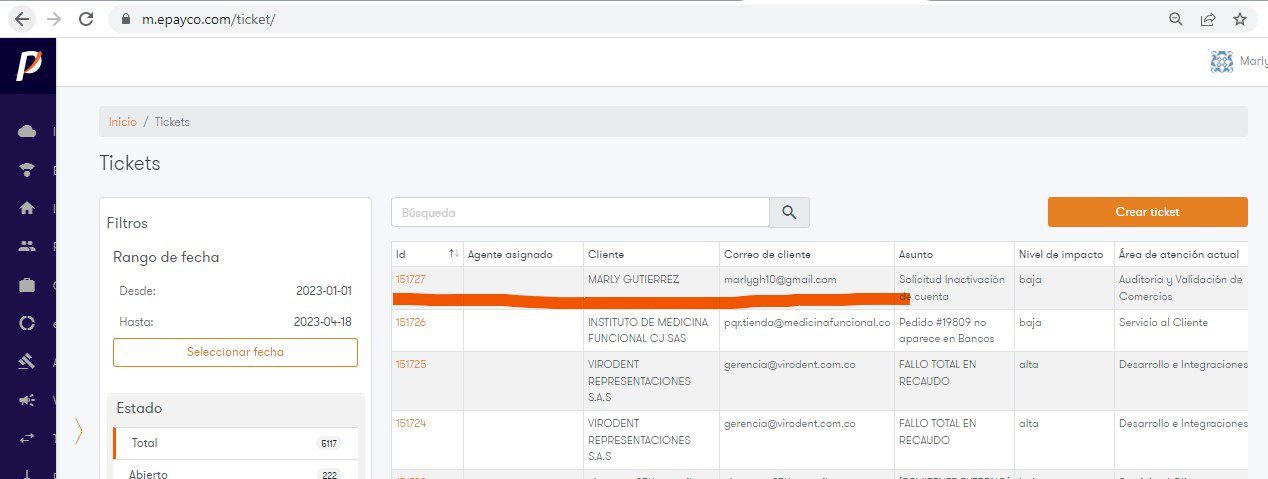The height and width of the screenshot is (479, 1268).
Task: Open the wifi signal icon in sidebar
Action: [27, 170]
